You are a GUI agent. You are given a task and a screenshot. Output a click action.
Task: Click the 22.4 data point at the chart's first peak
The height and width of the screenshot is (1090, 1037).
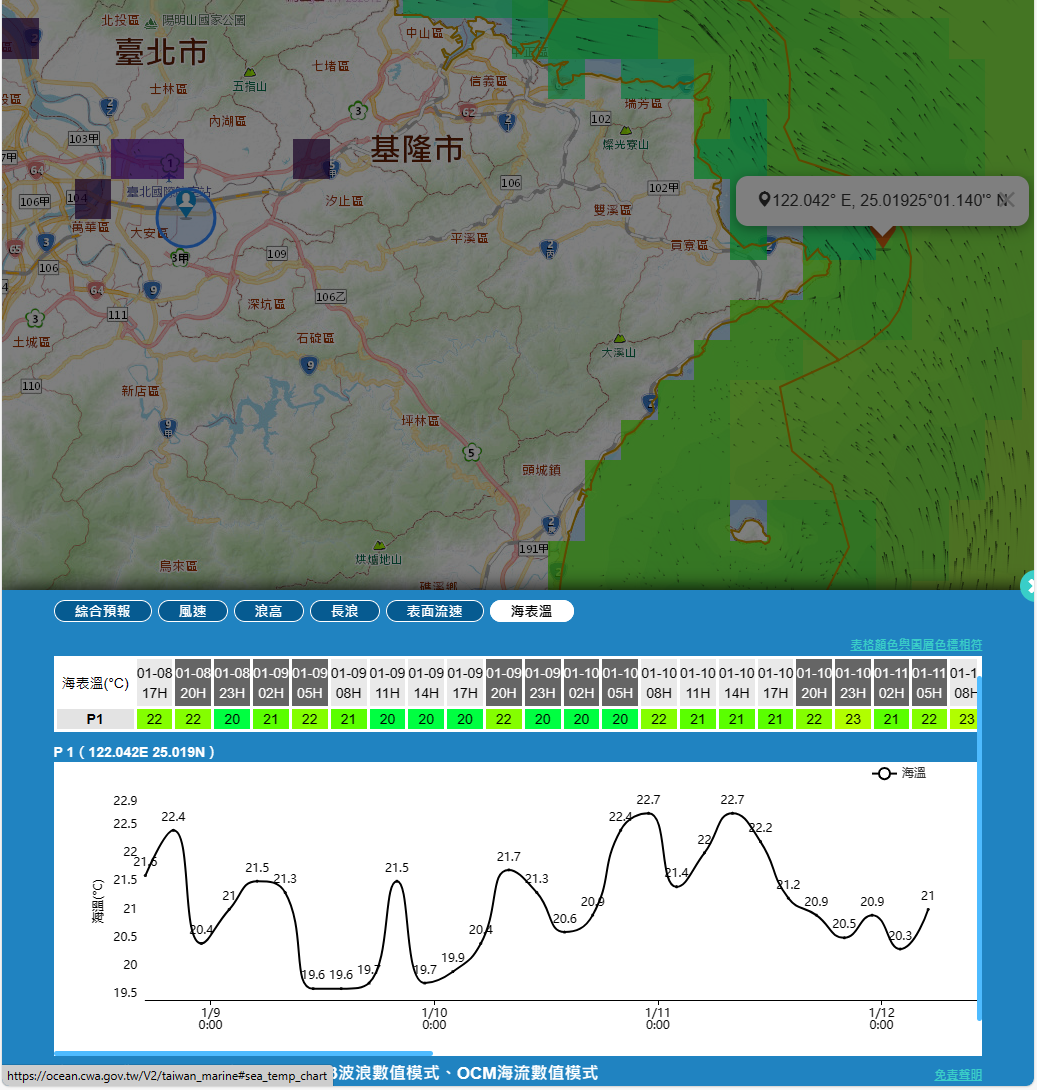[x=175, y=830]
